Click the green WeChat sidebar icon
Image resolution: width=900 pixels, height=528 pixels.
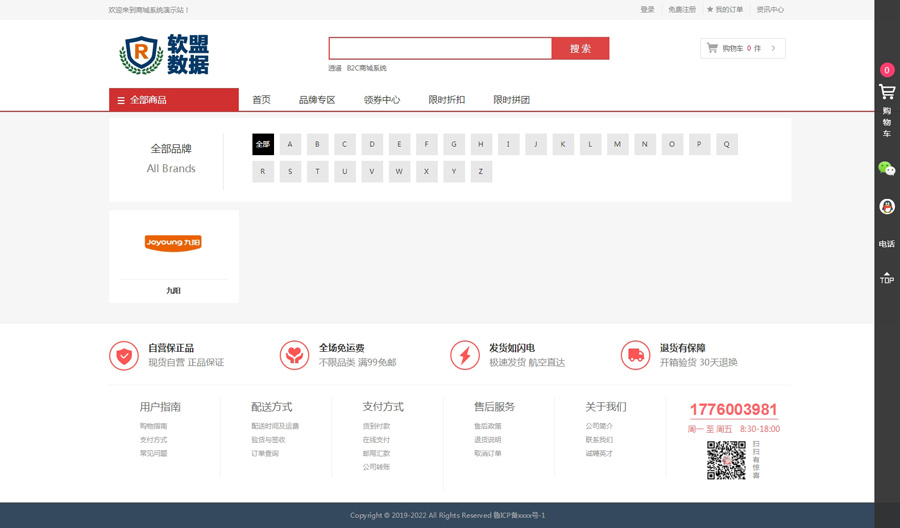click(886, 169)
